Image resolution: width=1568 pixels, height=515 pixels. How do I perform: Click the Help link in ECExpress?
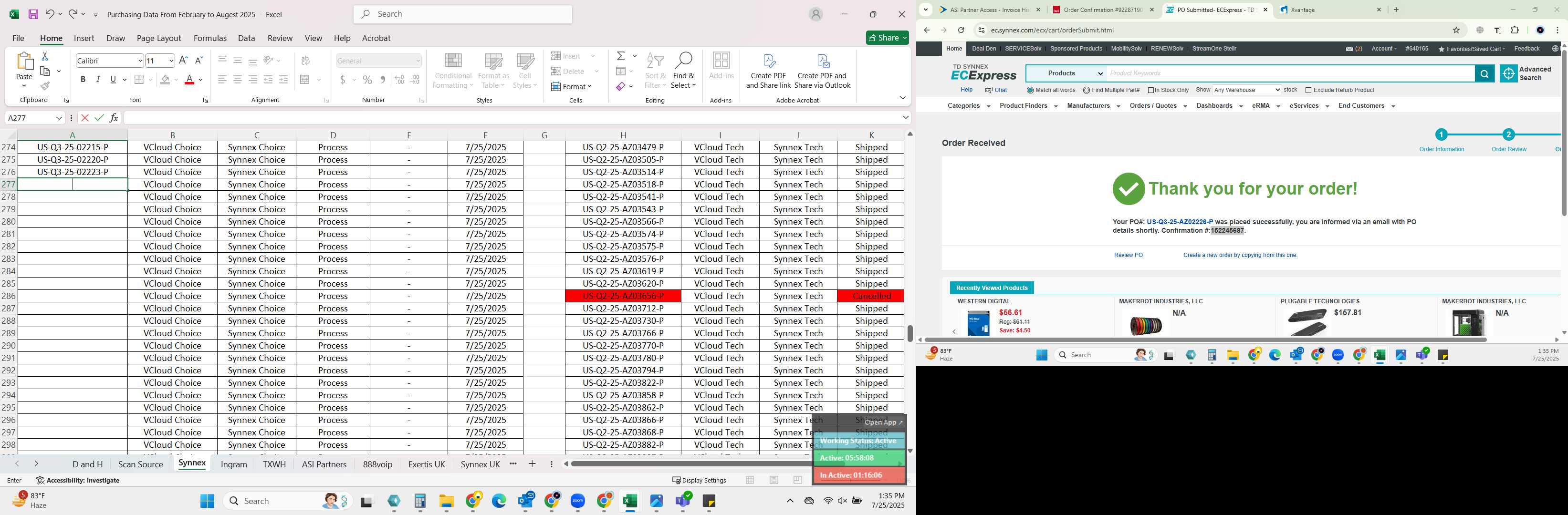tap(966, 90)
